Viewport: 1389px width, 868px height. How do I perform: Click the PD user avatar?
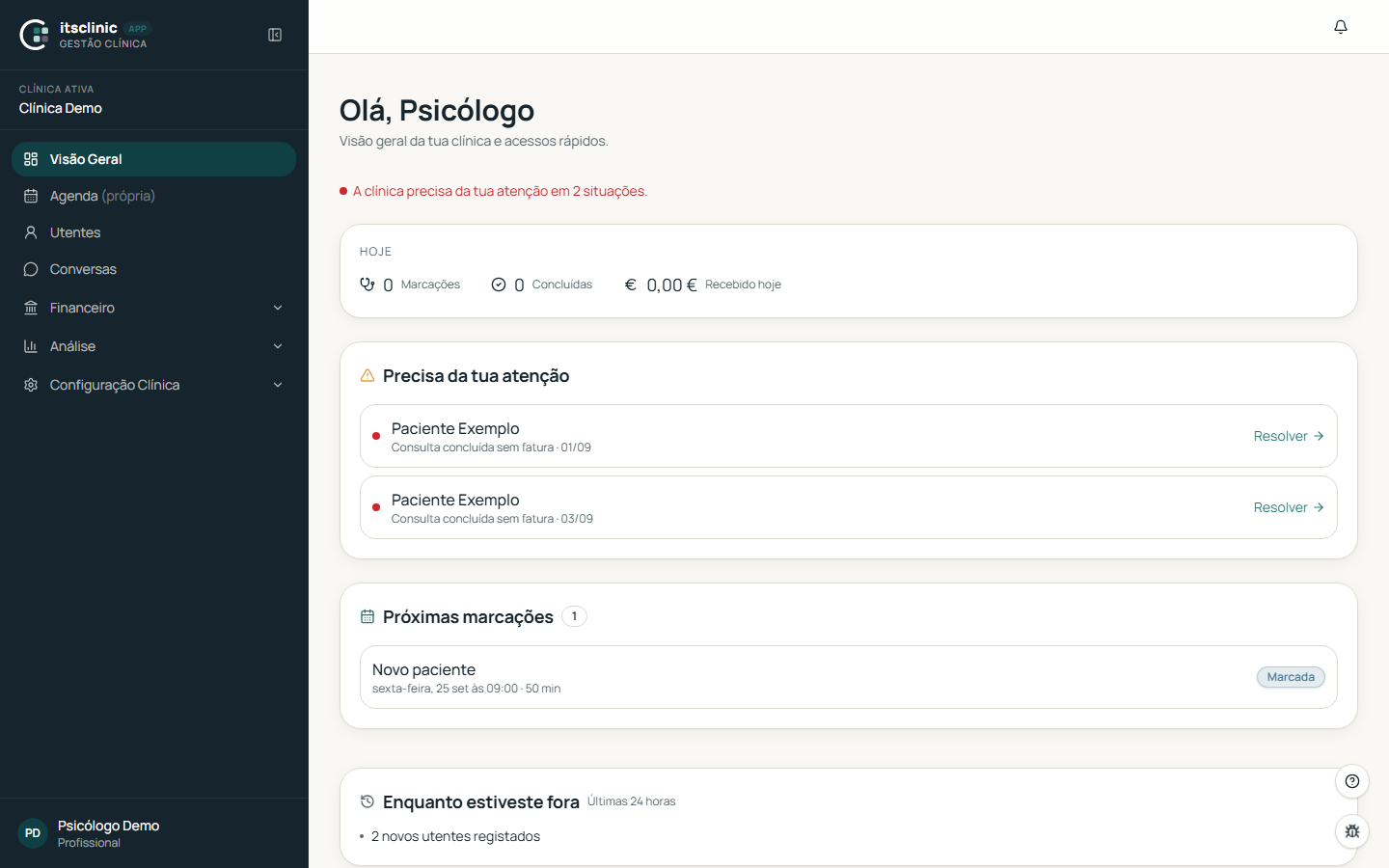33,833
